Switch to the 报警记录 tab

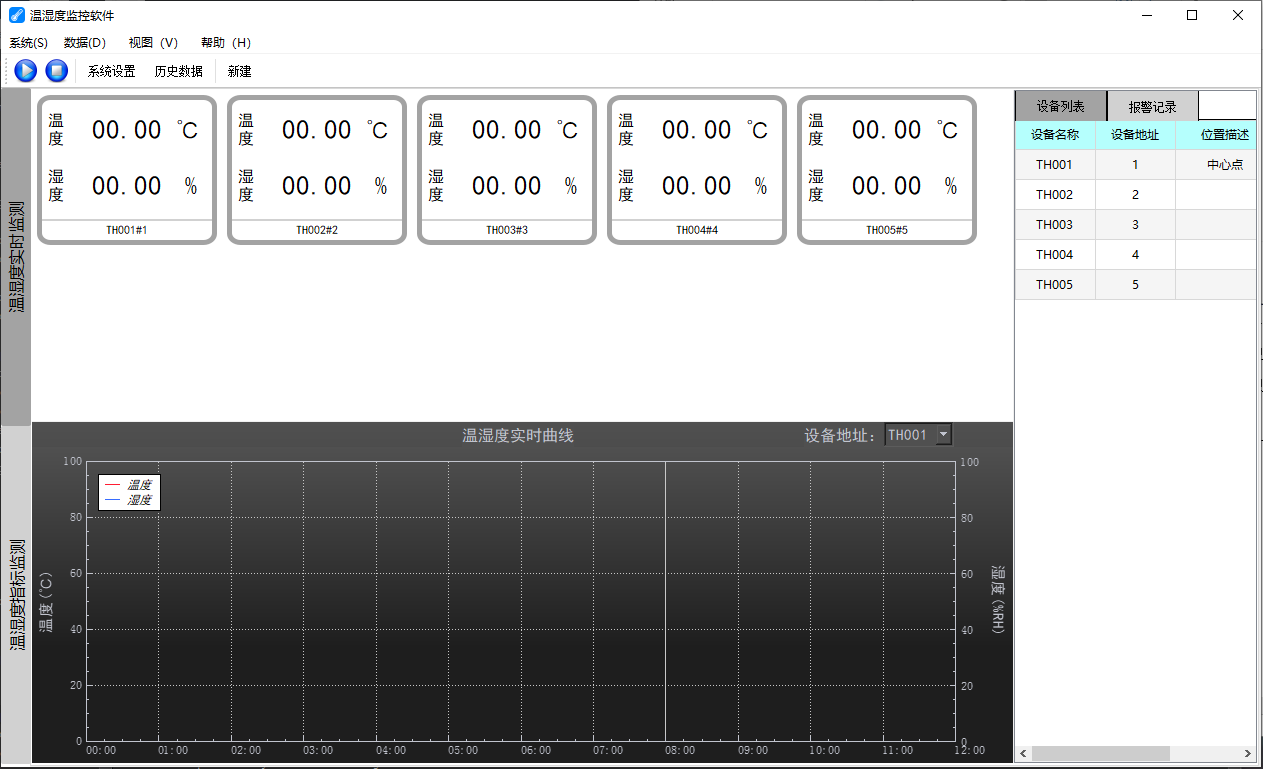tap(1152, 106)
